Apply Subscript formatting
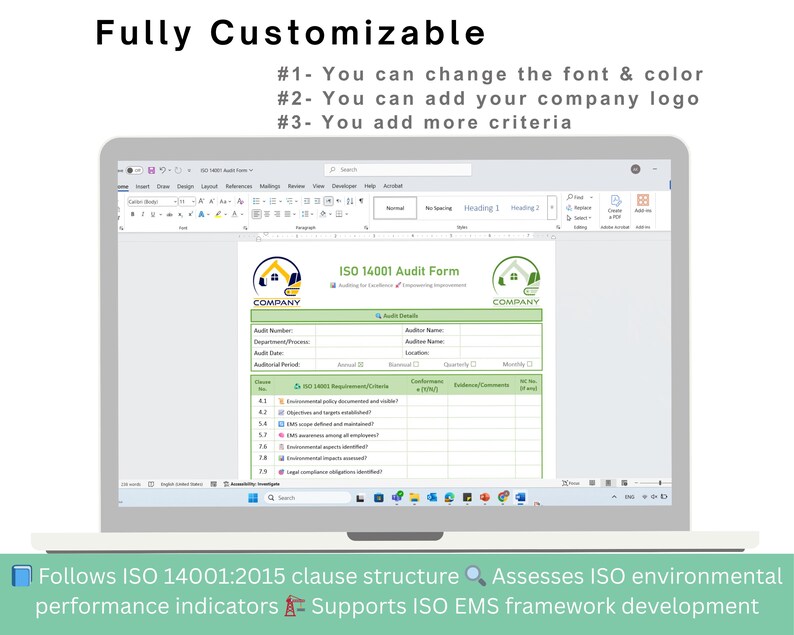794x635 pixels. (x=180, y=215)
